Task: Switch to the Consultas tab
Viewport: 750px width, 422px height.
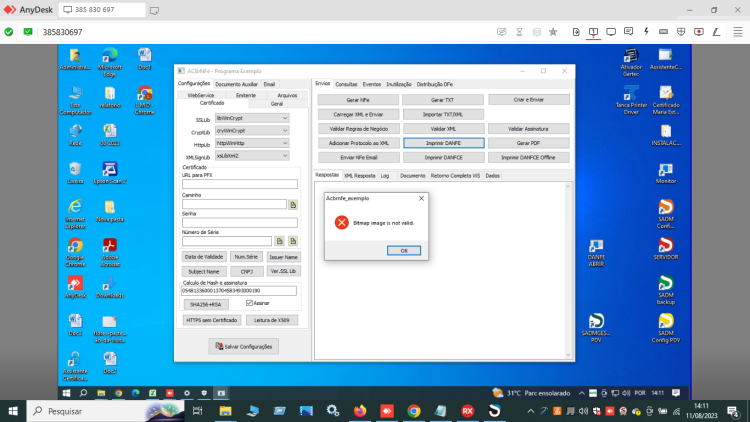Action: [x=346, y=84]
